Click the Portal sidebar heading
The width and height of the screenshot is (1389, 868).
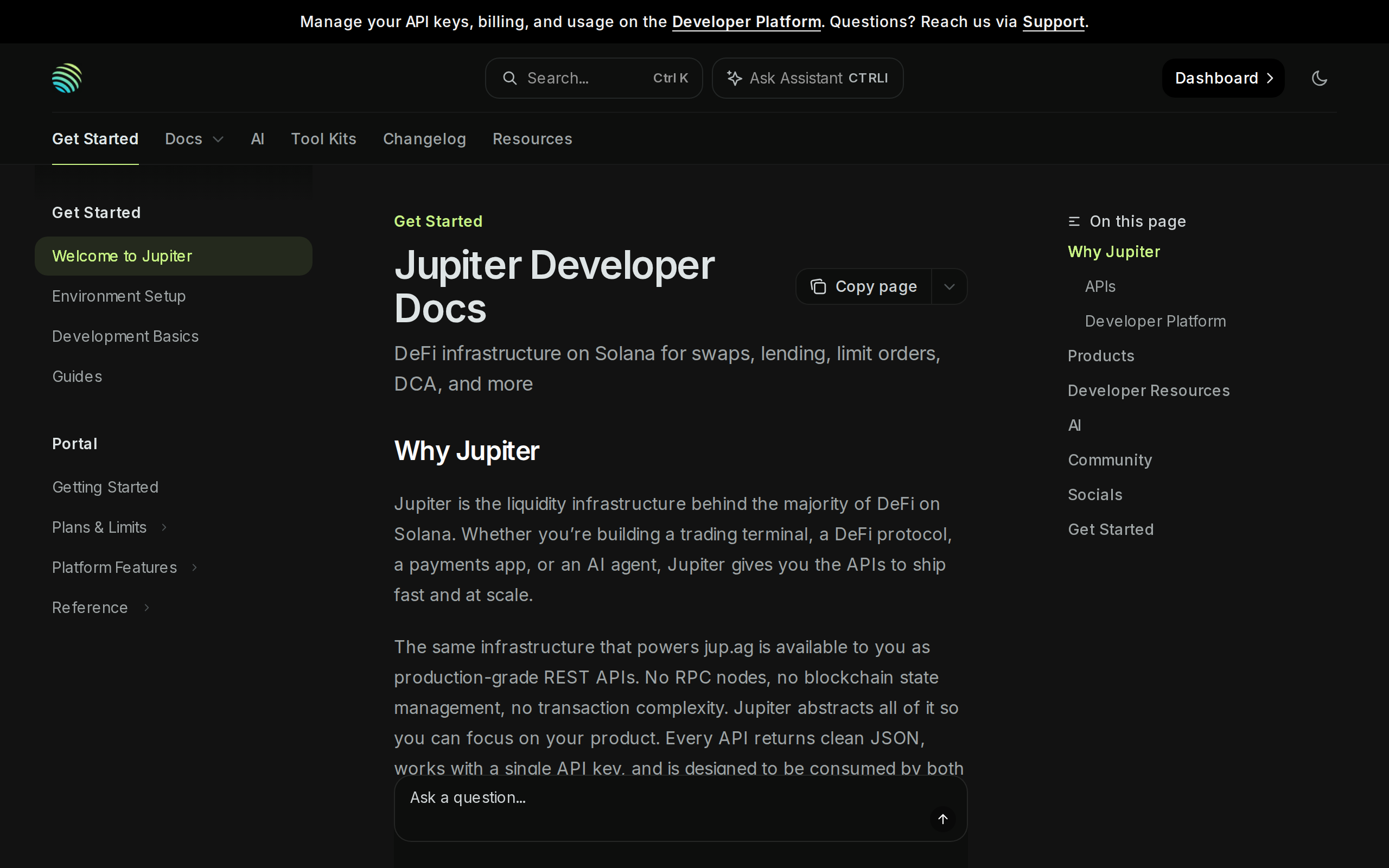[x=75, y=444]
